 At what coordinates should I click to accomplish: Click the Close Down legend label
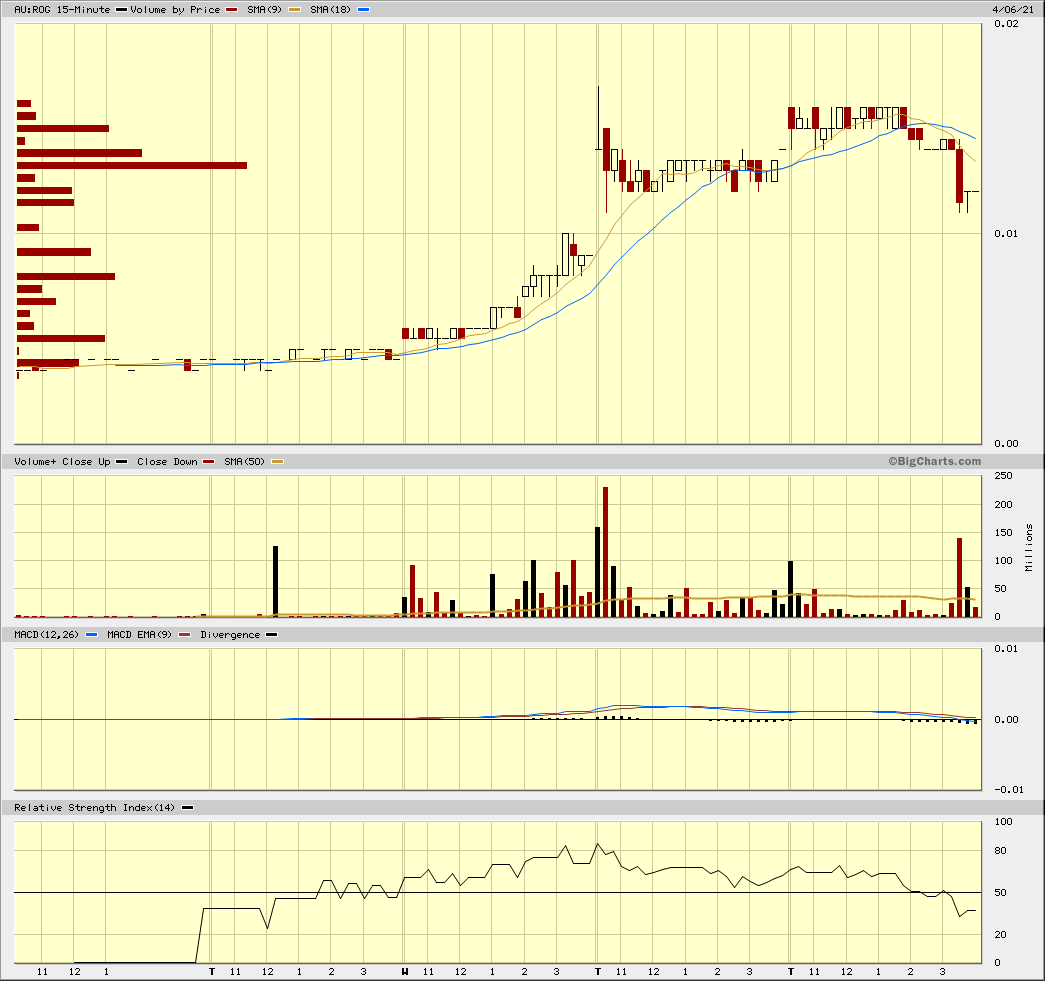[167, 461]
